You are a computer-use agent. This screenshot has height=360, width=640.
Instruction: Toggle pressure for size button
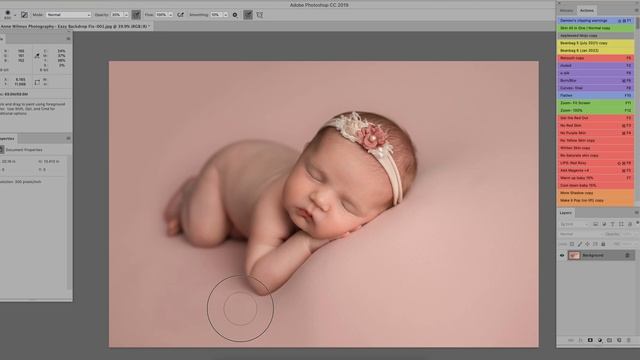[x=248, y=15]
